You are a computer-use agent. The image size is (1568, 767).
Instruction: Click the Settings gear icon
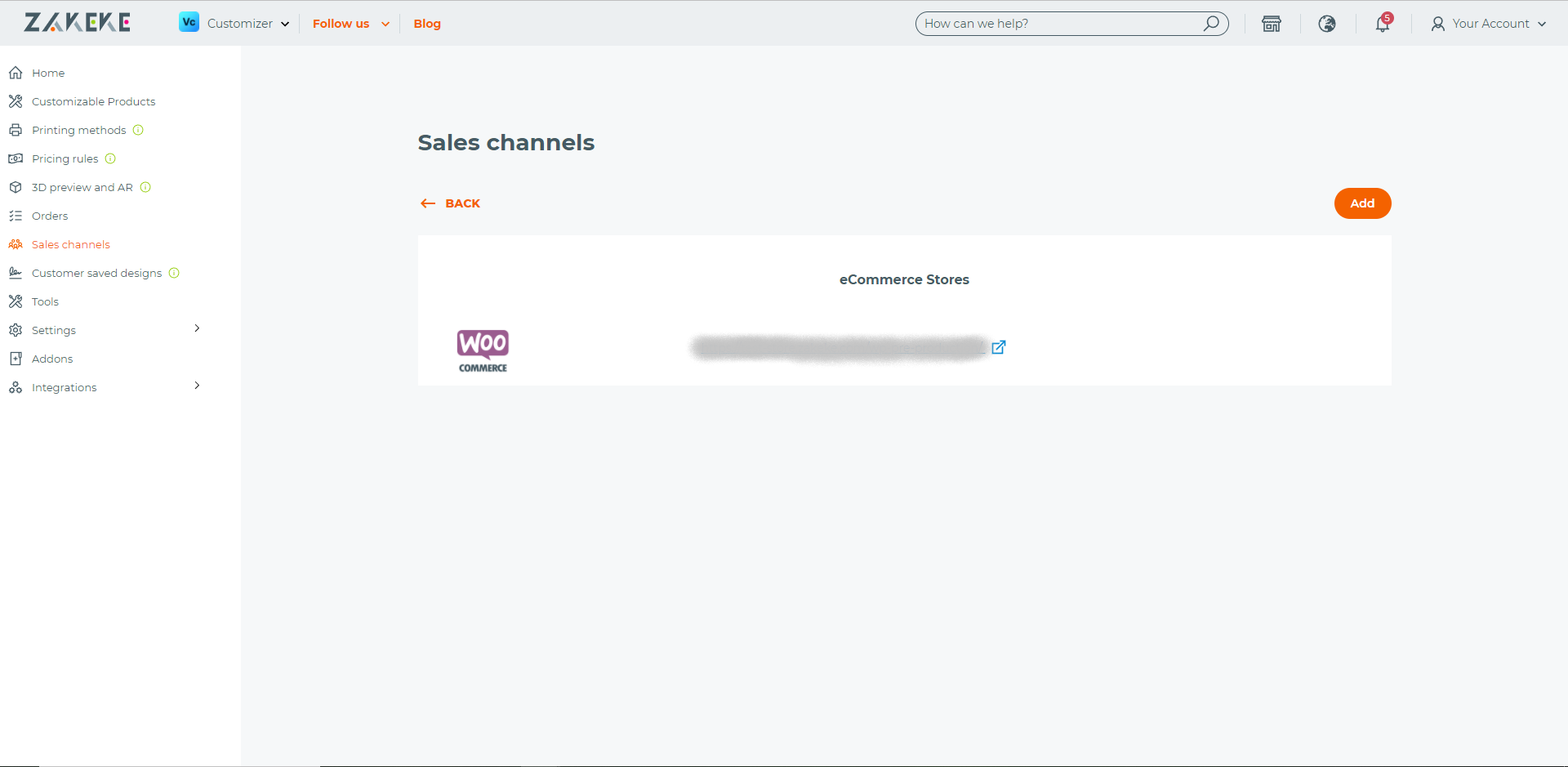pyautogui.click(x=16, y=330)
